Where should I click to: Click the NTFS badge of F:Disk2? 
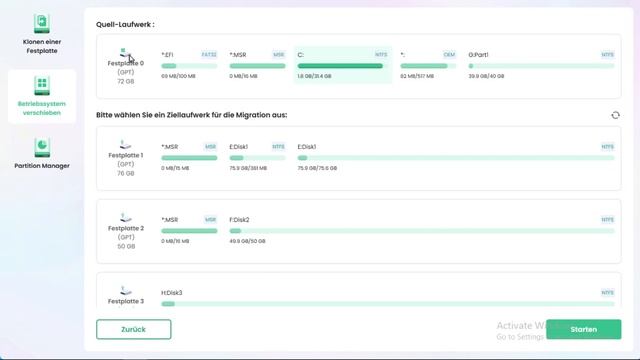(607, 220)
